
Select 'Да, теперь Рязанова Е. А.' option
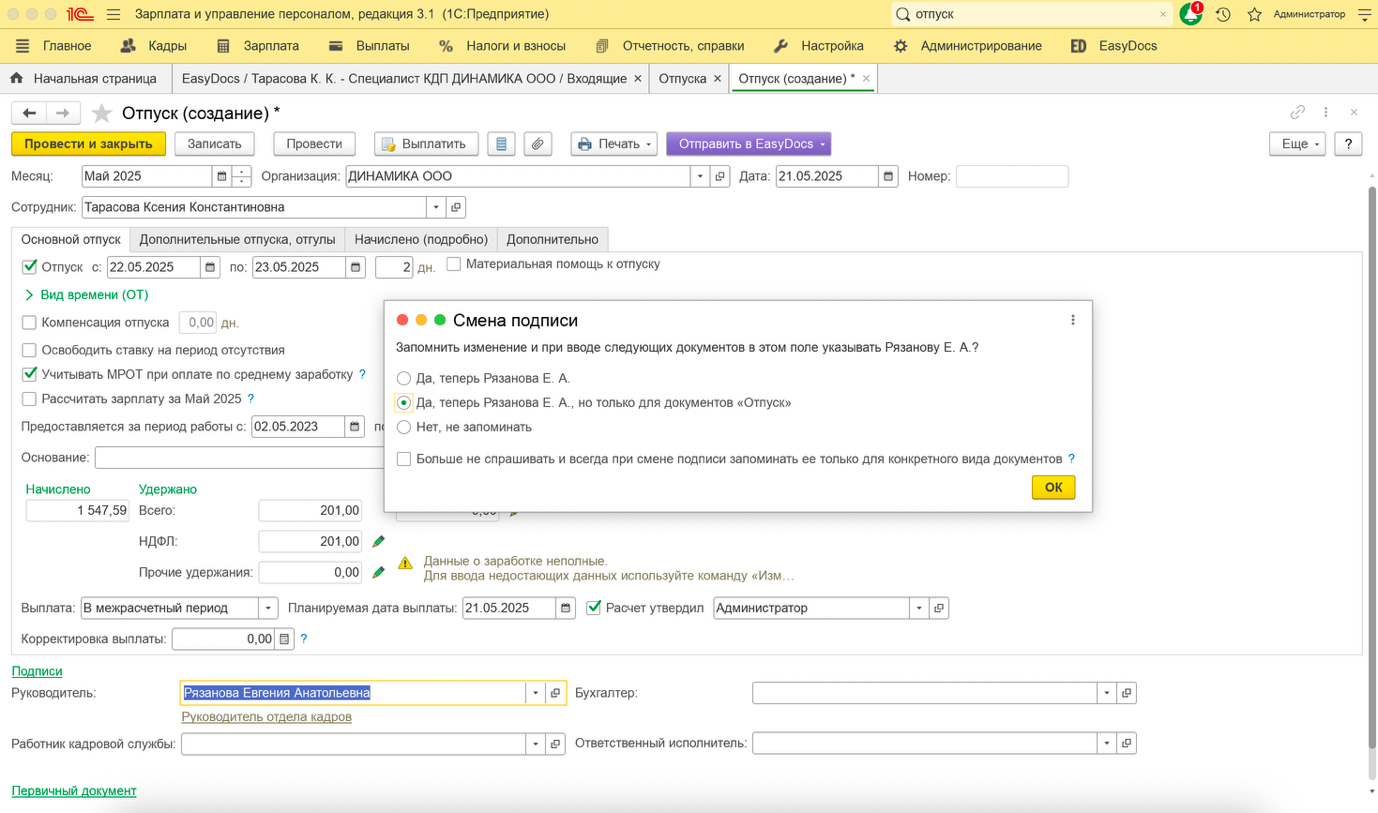click(404, 378)
